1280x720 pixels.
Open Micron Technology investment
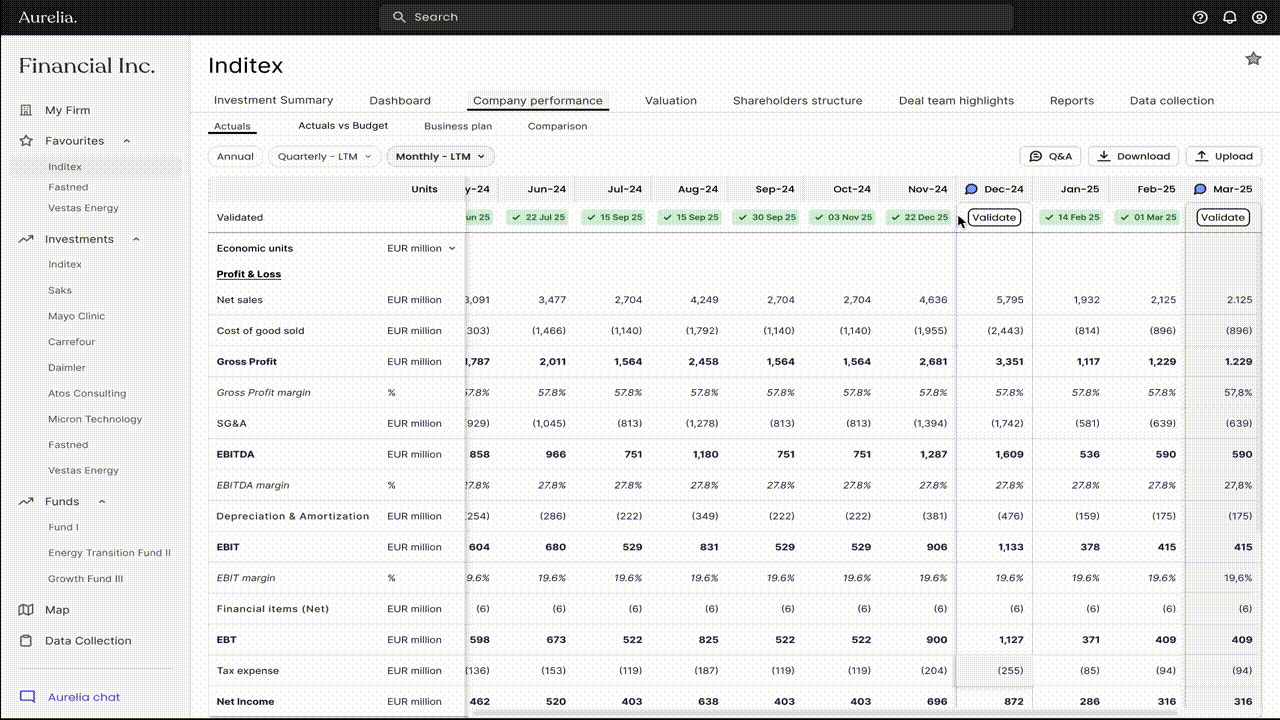[x=95, y=419]
